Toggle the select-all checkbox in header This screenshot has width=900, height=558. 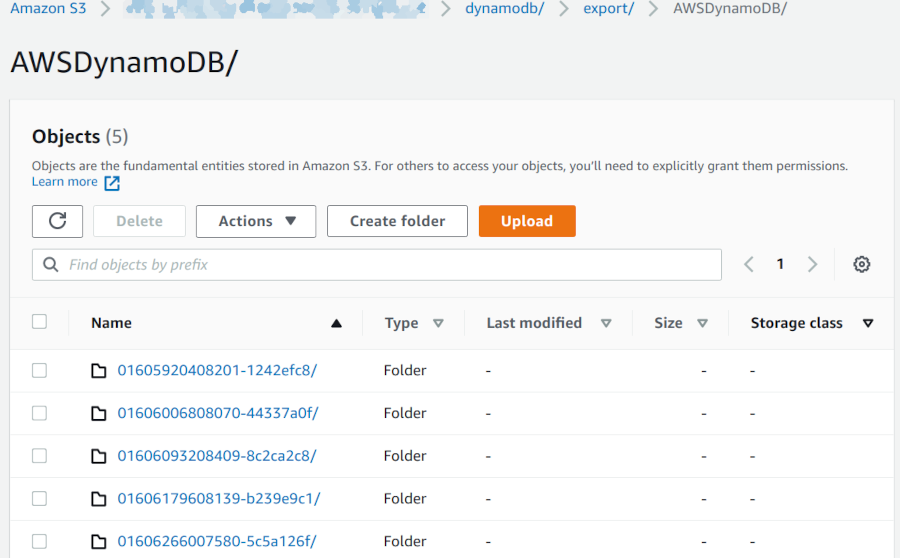[x=40, y=321]
